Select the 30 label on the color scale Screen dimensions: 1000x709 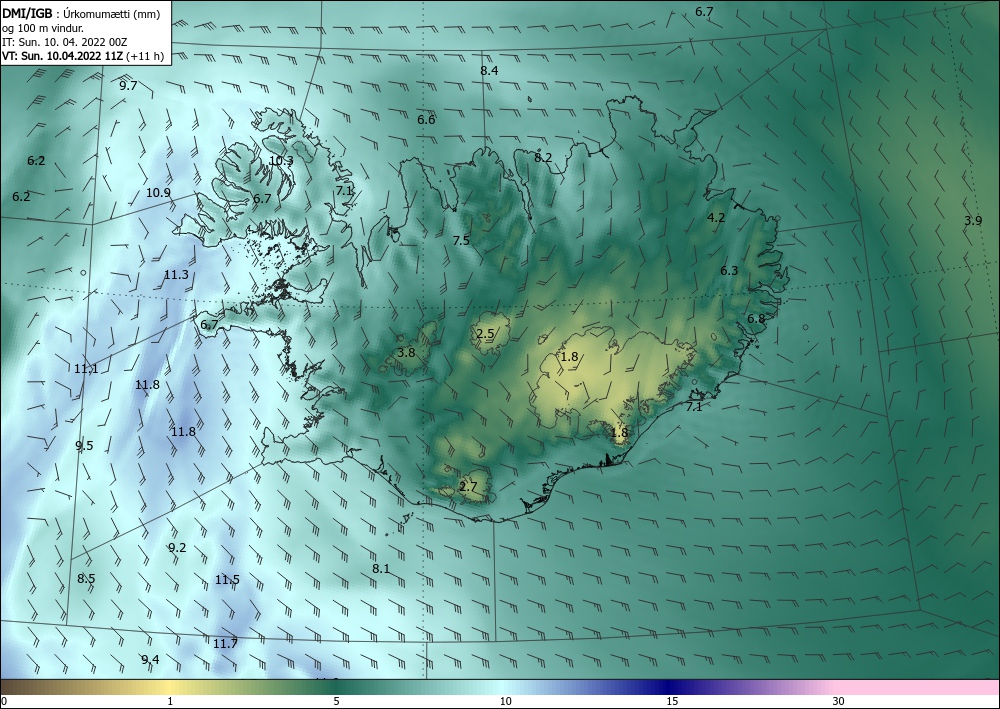[839, 701]
